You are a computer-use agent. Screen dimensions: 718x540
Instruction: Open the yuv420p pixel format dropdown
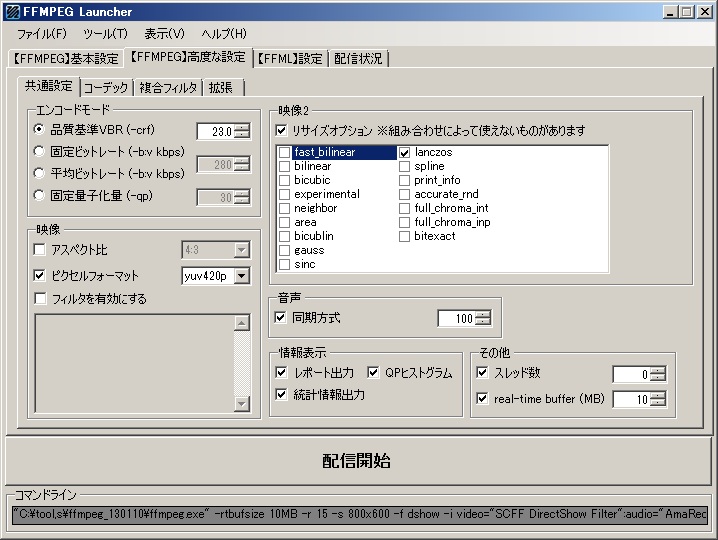241,276
